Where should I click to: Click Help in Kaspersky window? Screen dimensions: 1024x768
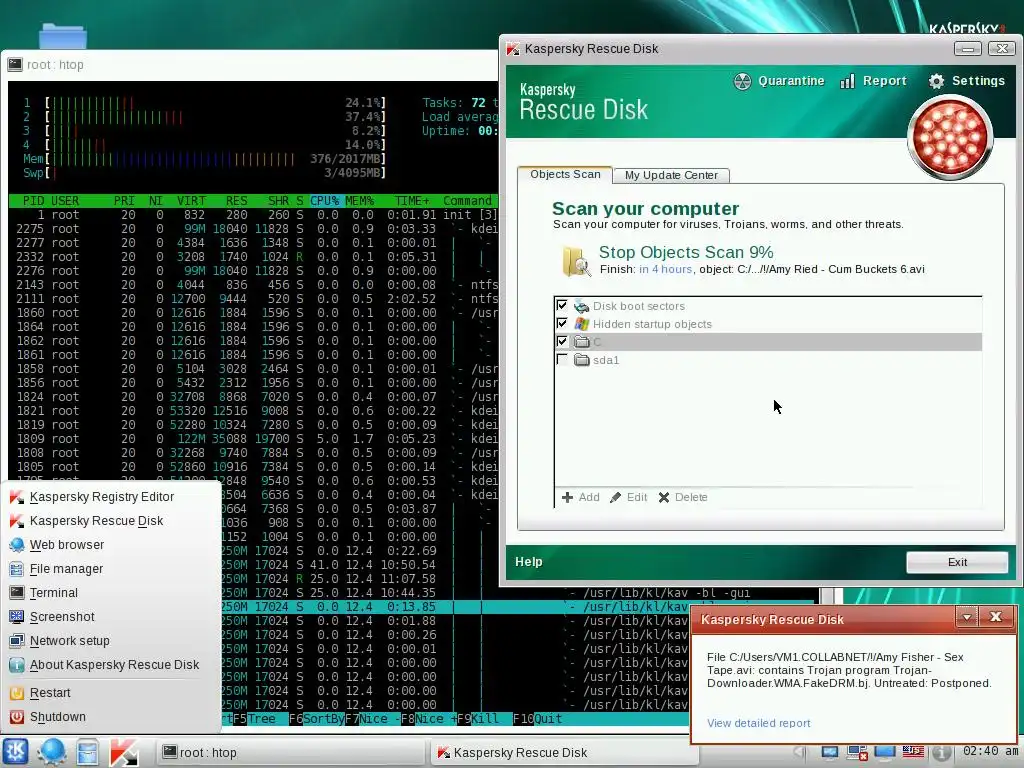[x=528, y=562]
